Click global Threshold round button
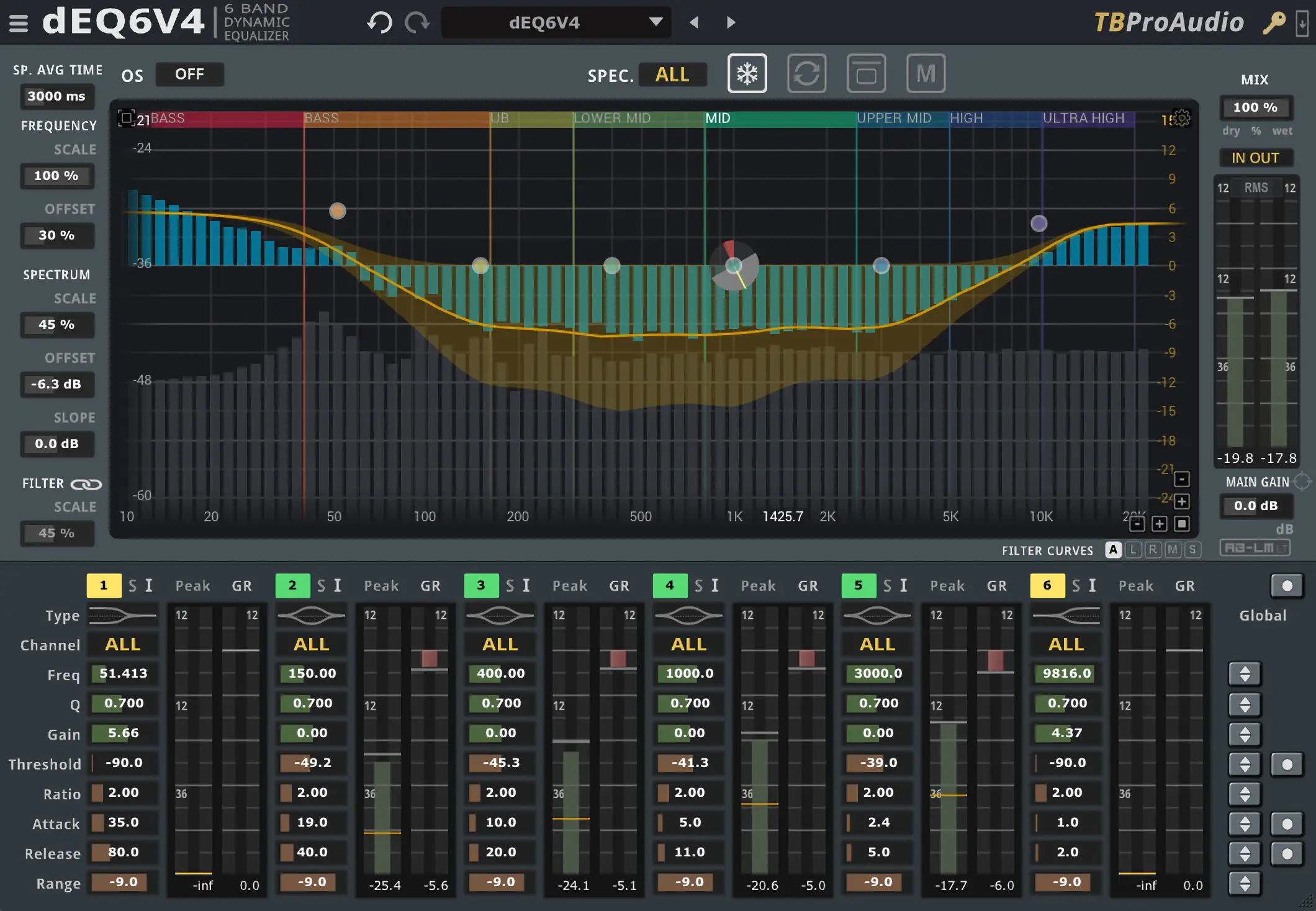The image size is (1316, 911). (x=1287, y=765)
